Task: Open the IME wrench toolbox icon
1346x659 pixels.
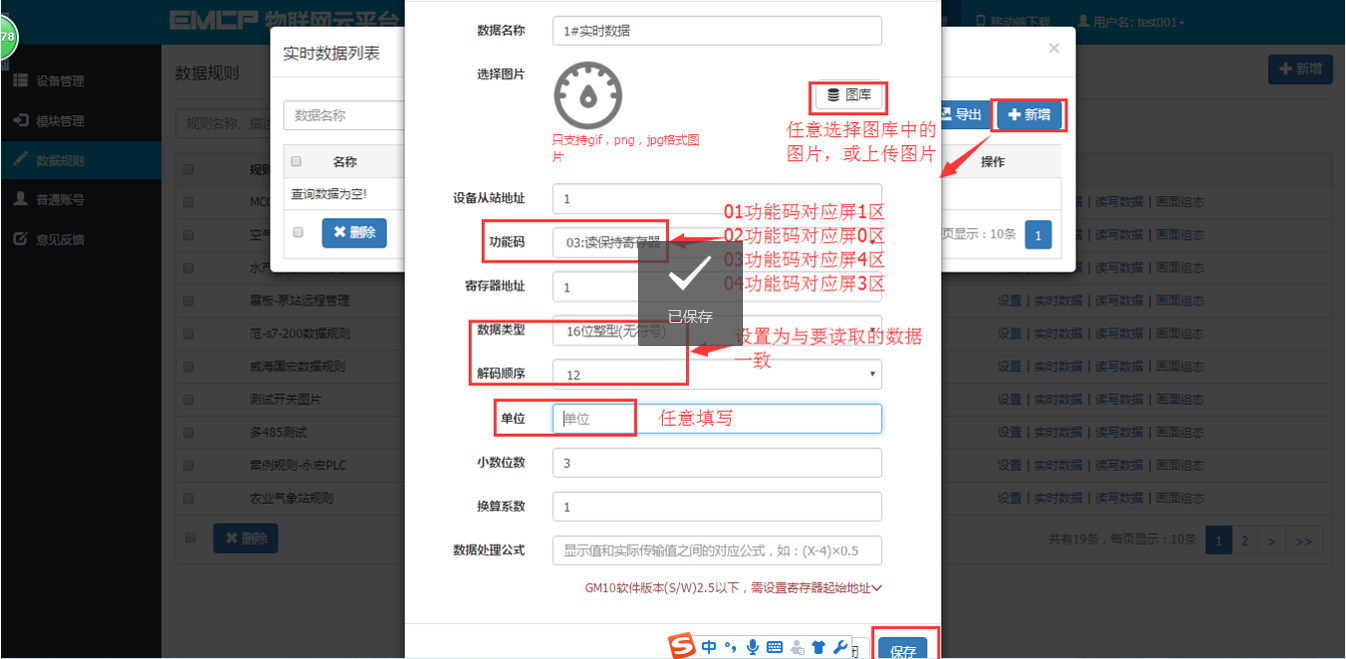Action: click(840, 647)
